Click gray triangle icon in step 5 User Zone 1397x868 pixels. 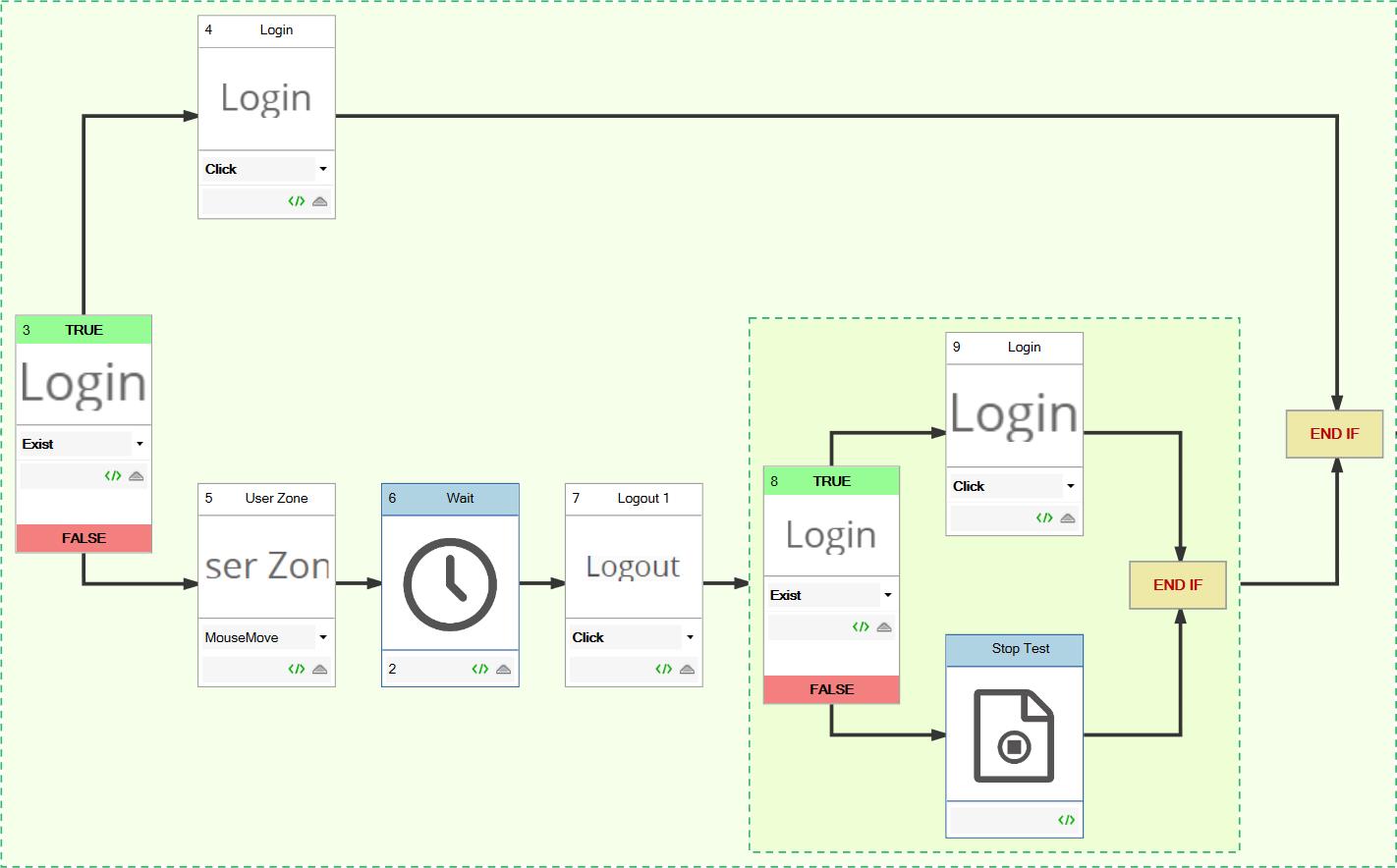click(x=319, y=670)
